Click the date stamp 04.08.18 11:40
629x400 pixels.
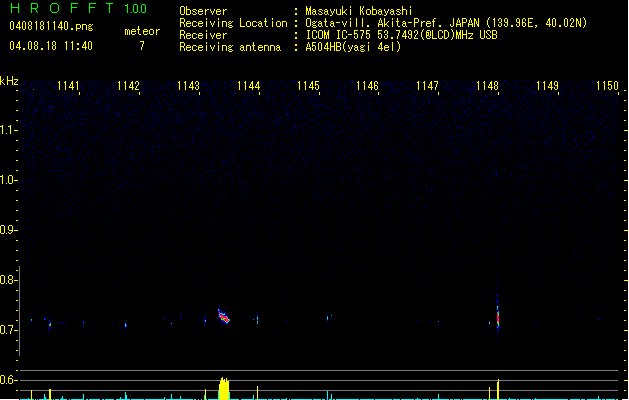pyautogui.click(x=51, y=46)
